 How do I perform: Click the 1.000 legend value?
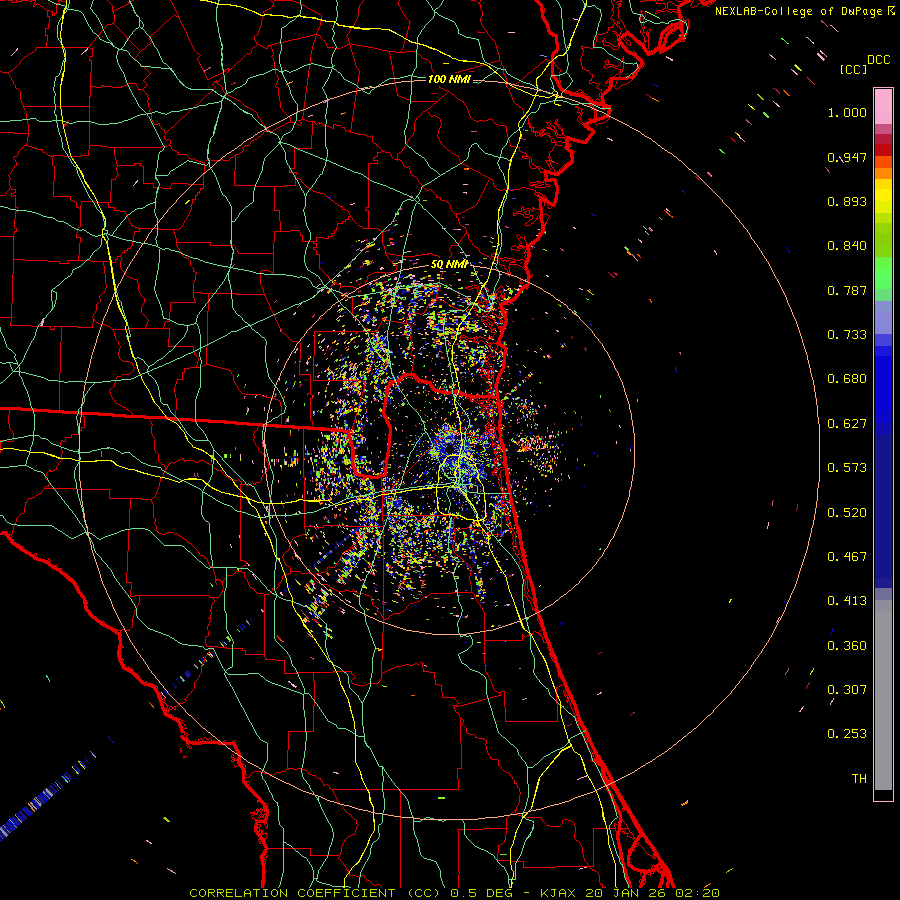(x=847, y=112)
